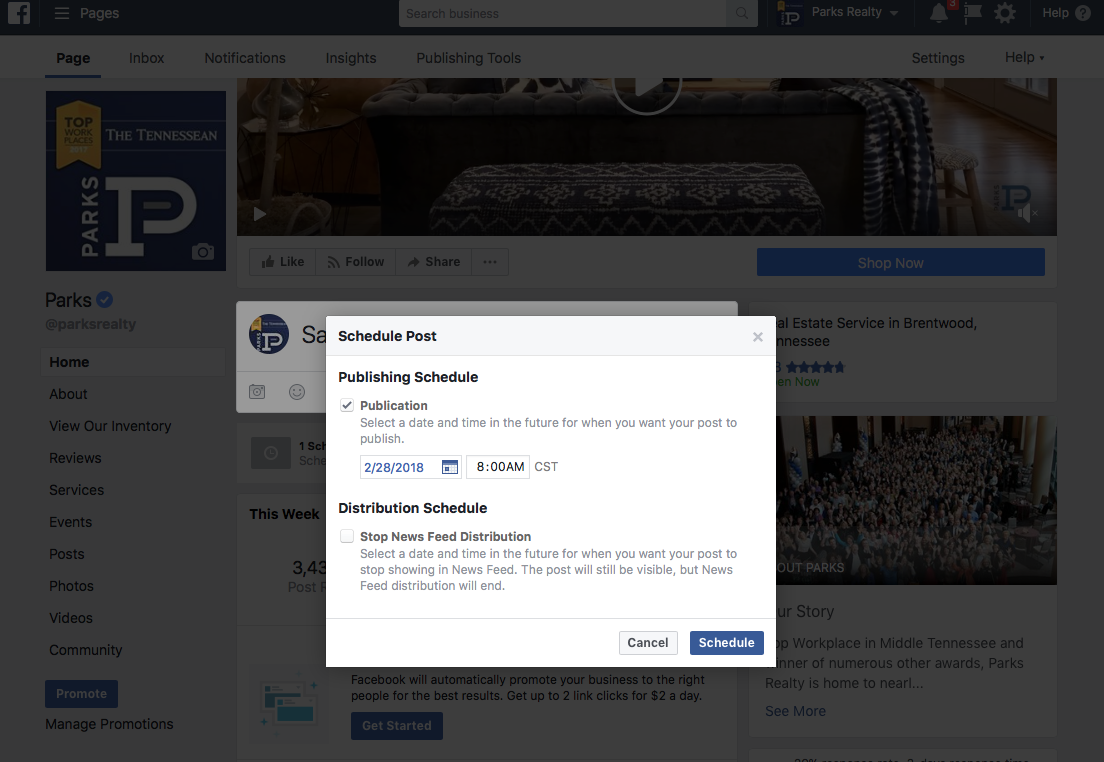Click the publication date field 2/28/2018
Image resolution: width=1104 pixels, height=762 pixels.
coord(410,467)
